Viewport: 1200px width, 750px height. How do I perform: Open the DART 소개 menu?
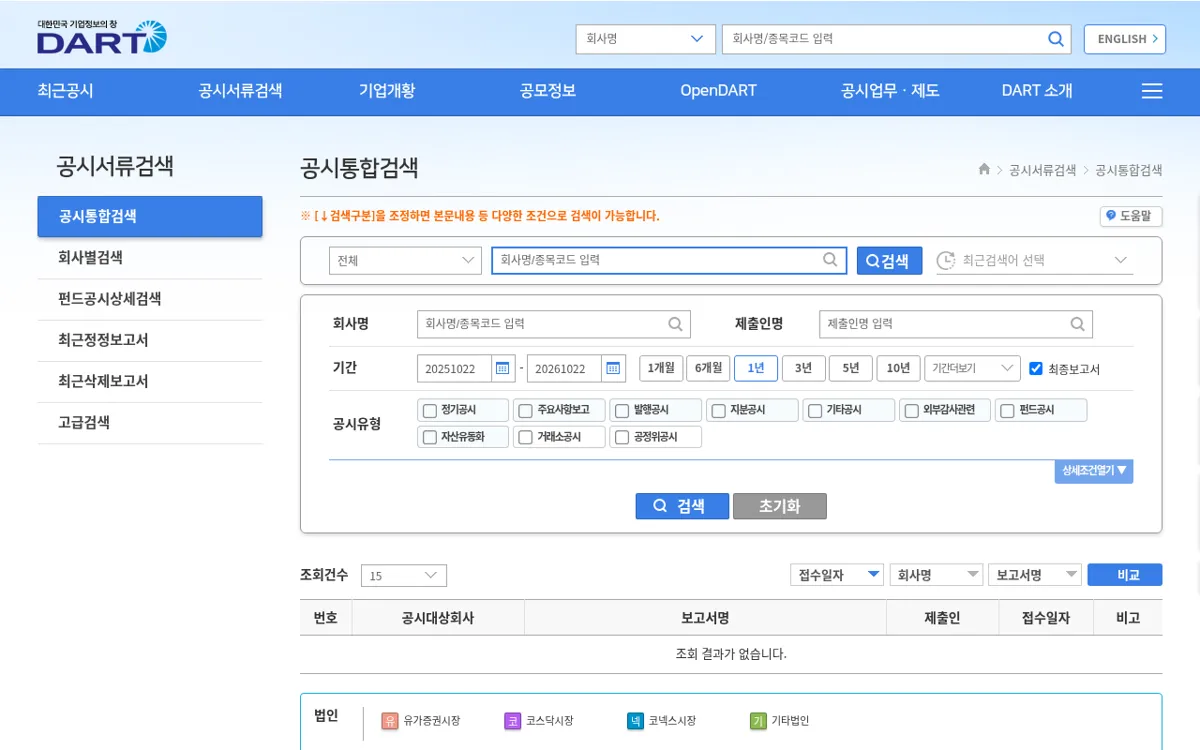(x=1037, y=91)
